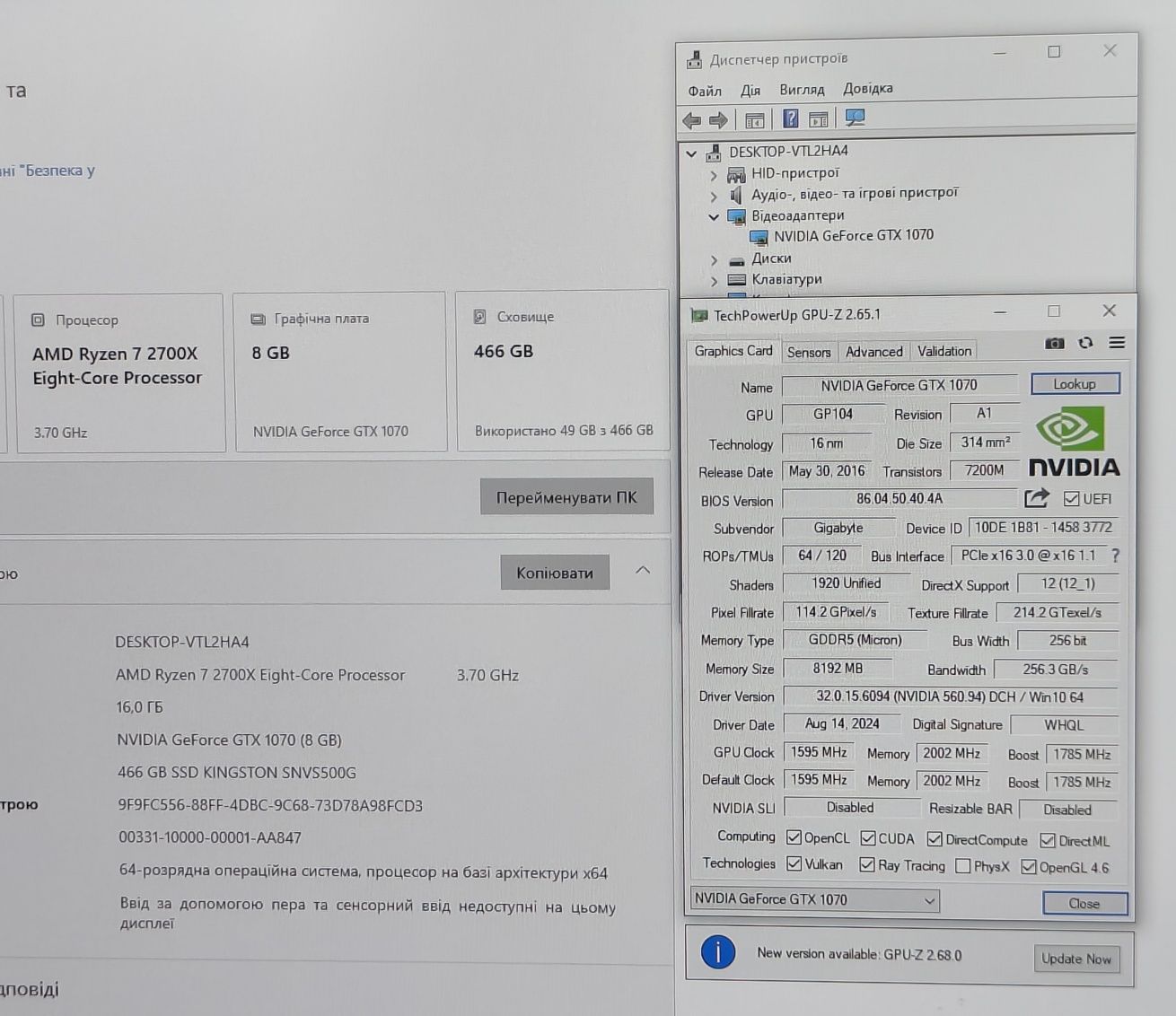Collapse the DESKTOP-VTL2HA4 root node

[691, 153]
